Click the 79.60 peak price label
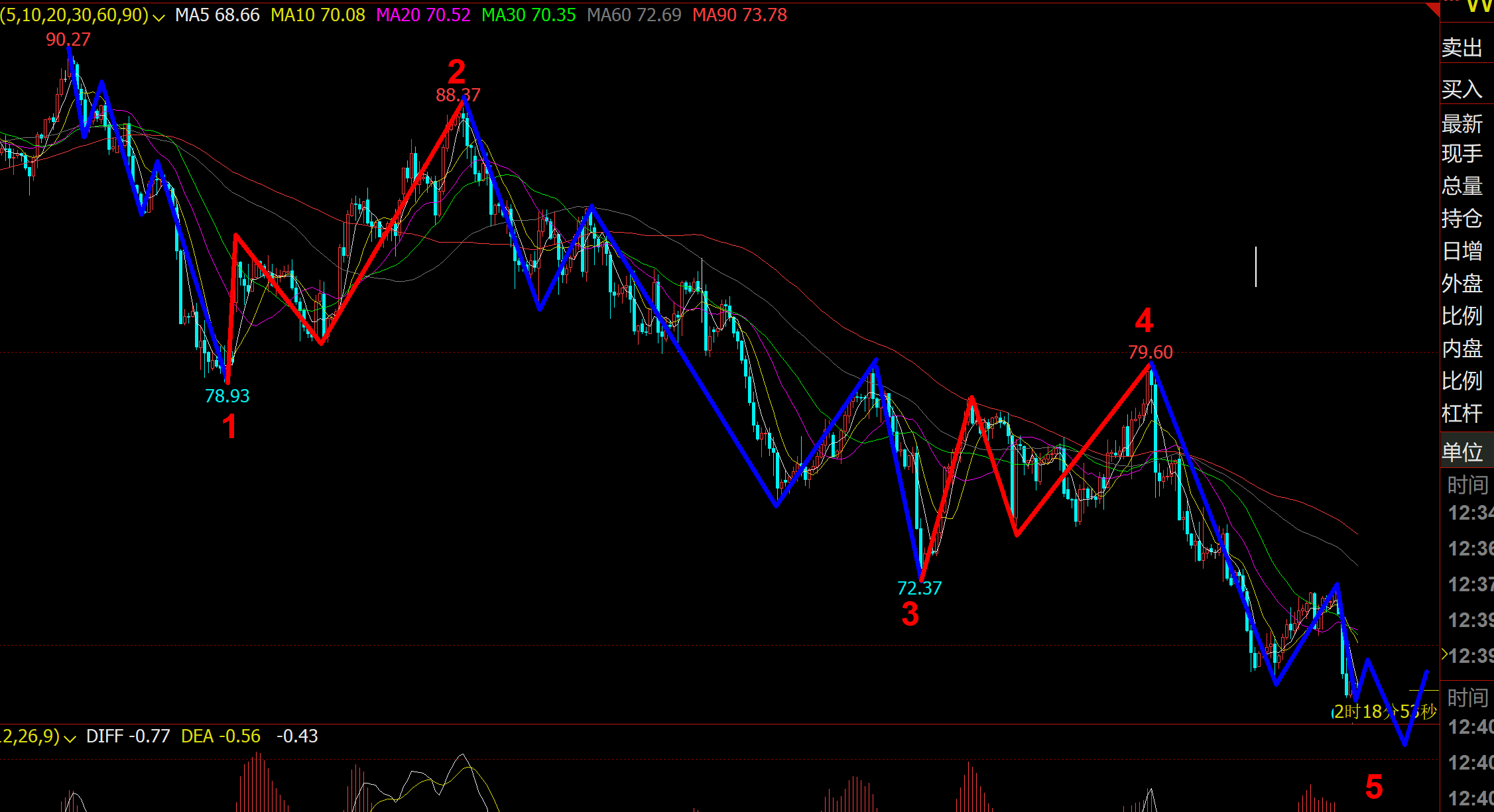 pyautogui.click(x=1151, y=353)
